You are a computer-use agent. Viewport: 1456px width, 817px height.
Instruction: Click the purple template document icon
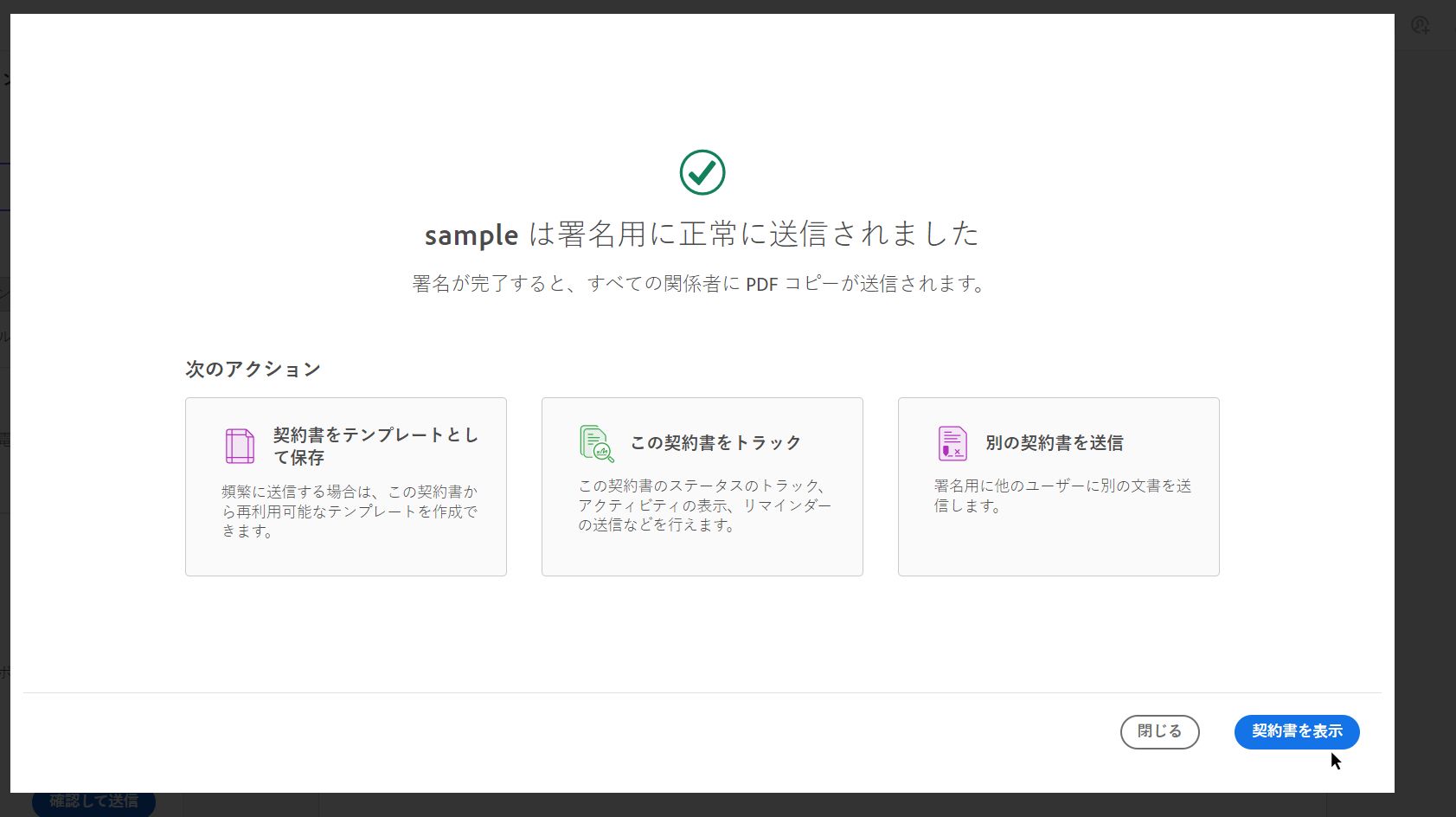tap(239, 445)
